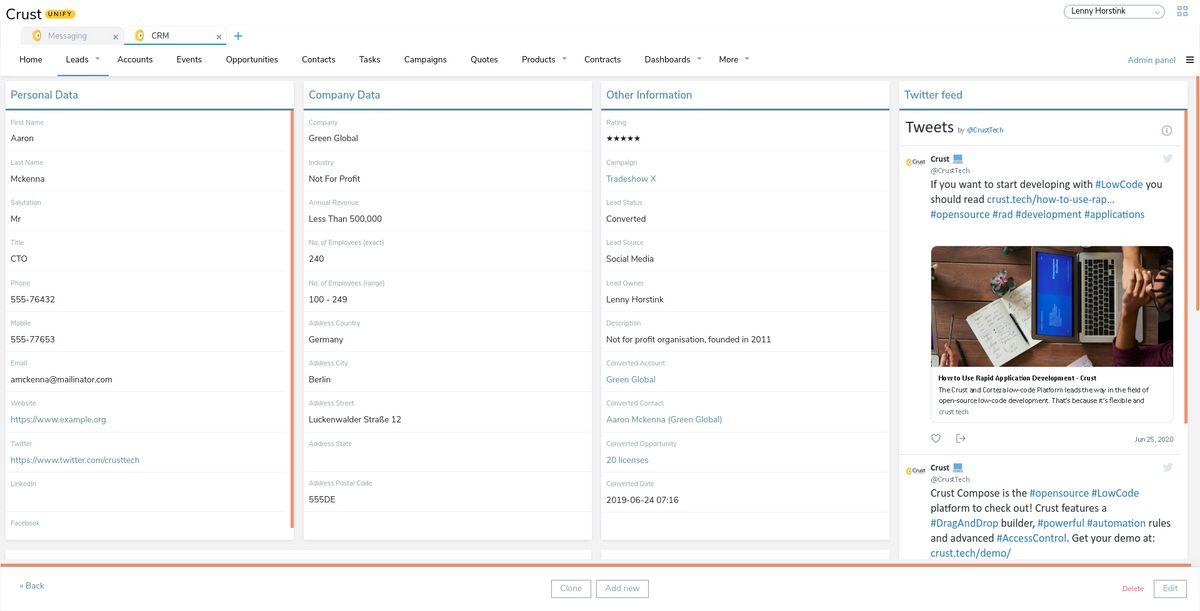Click the Edit button
Image resolution: width=1200 pixels, height=611 pixels.
pos(1170,588)
